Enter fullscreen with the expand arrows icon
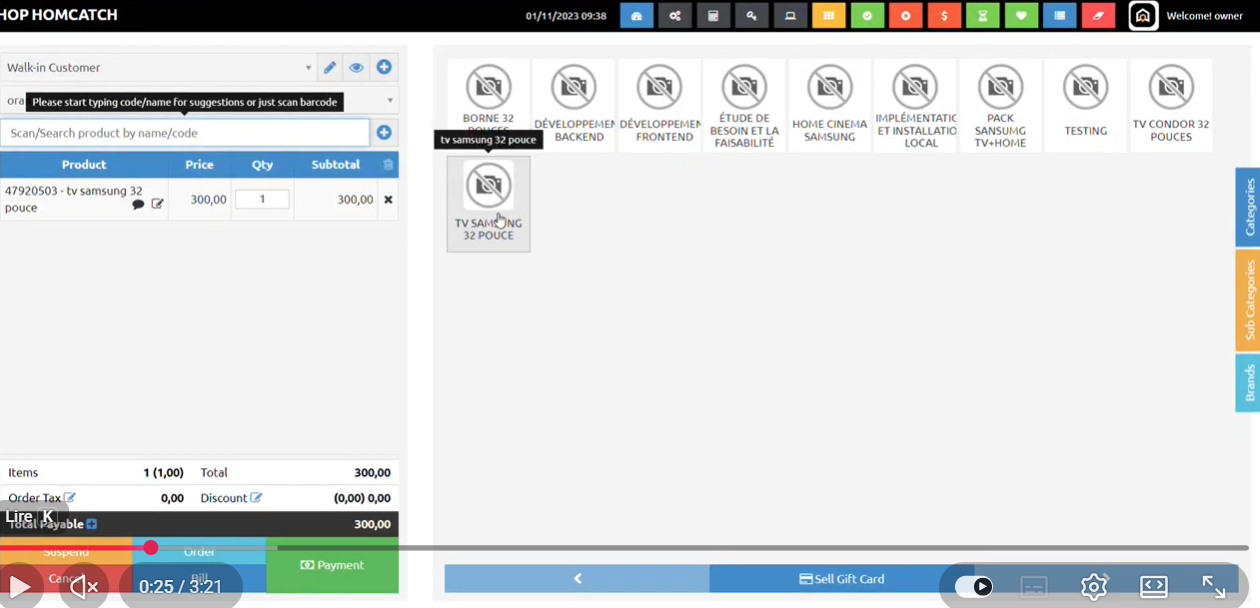Viewport: 1260px width, 608px height. pyautogui.click(x=1214, y=587)
